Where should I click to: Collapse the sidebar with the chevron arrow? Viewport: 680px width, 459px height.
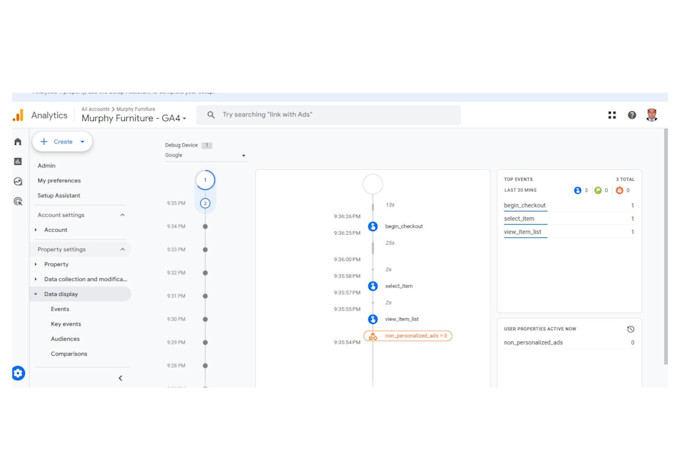[x=120, y=378]
